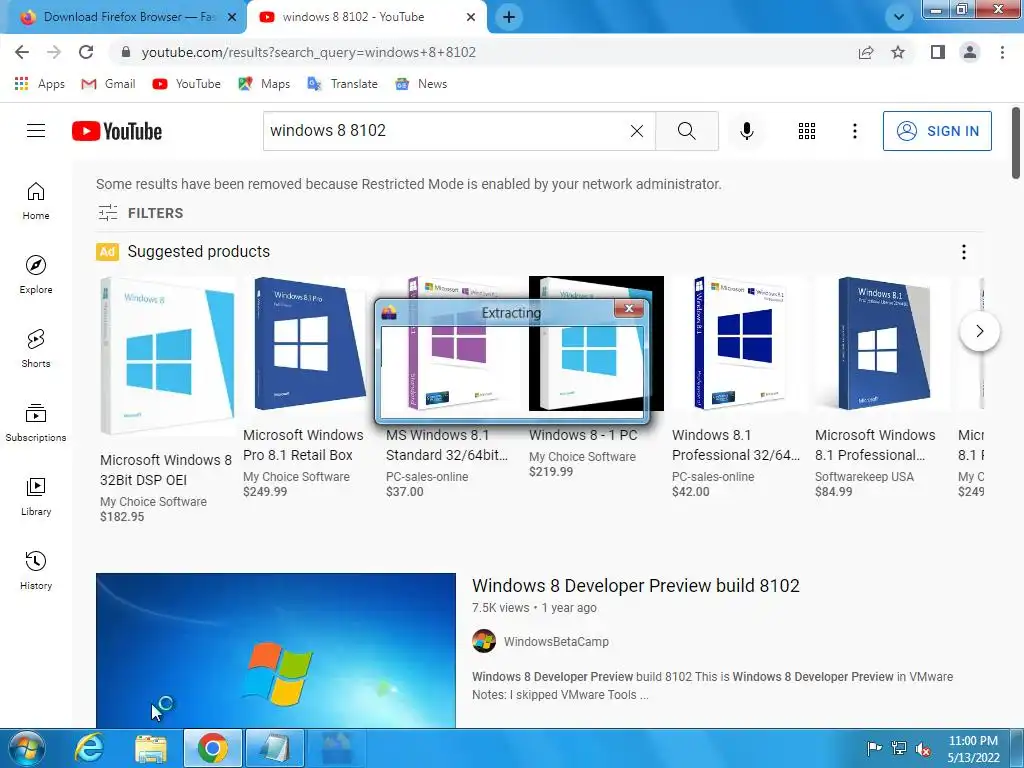Launch Internet Explorer from the taskbar
Screen dimensions: 1024x768
click(89, 748)
